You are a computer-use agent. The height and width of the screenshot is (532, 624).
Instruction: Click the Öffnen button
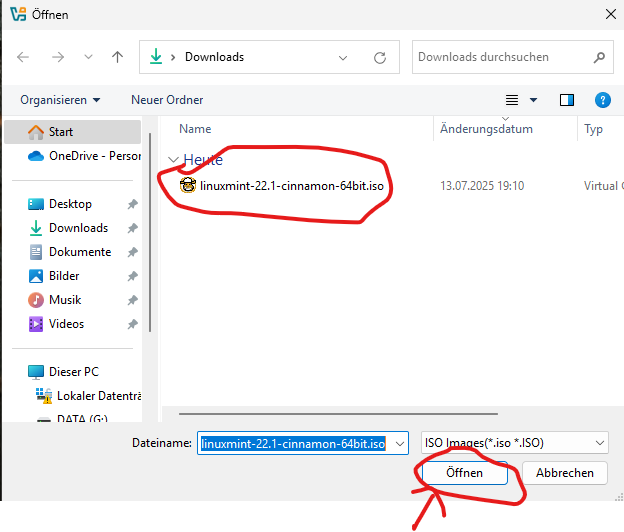(x=464, y=473)
